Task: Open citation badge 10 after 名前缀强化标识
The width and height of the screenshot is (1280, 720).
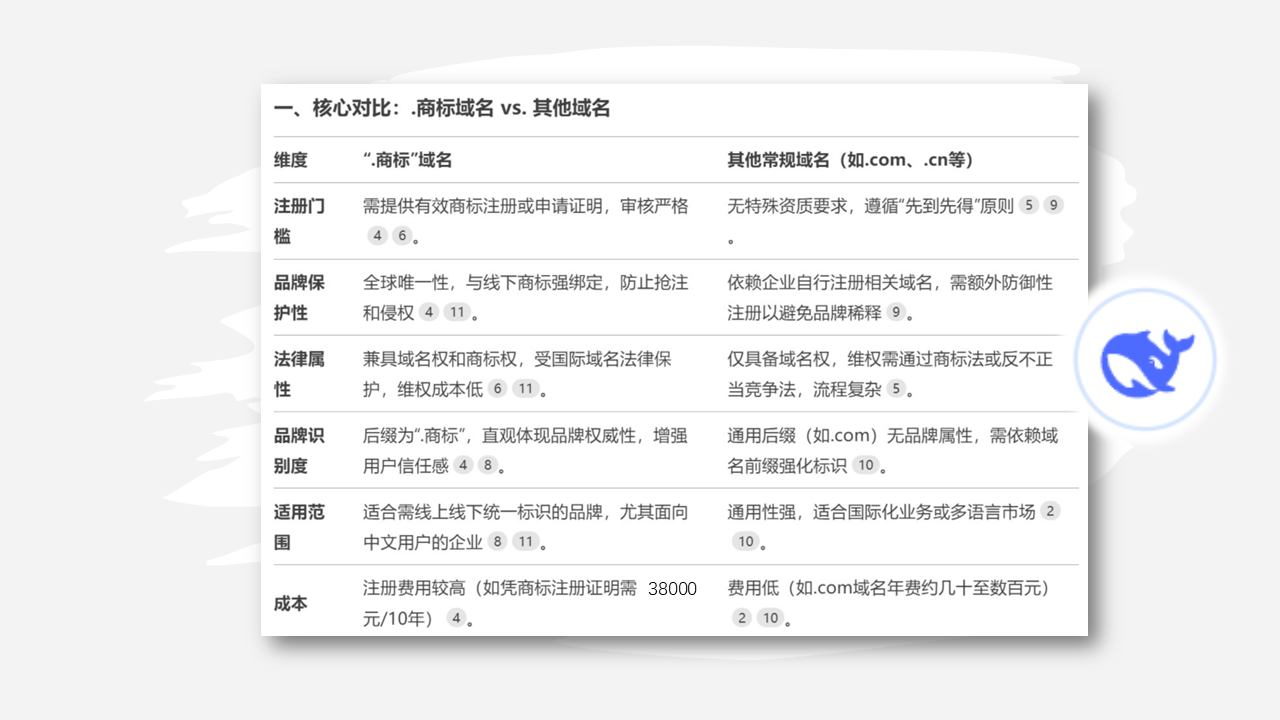Action: click(x=866, y=465)
